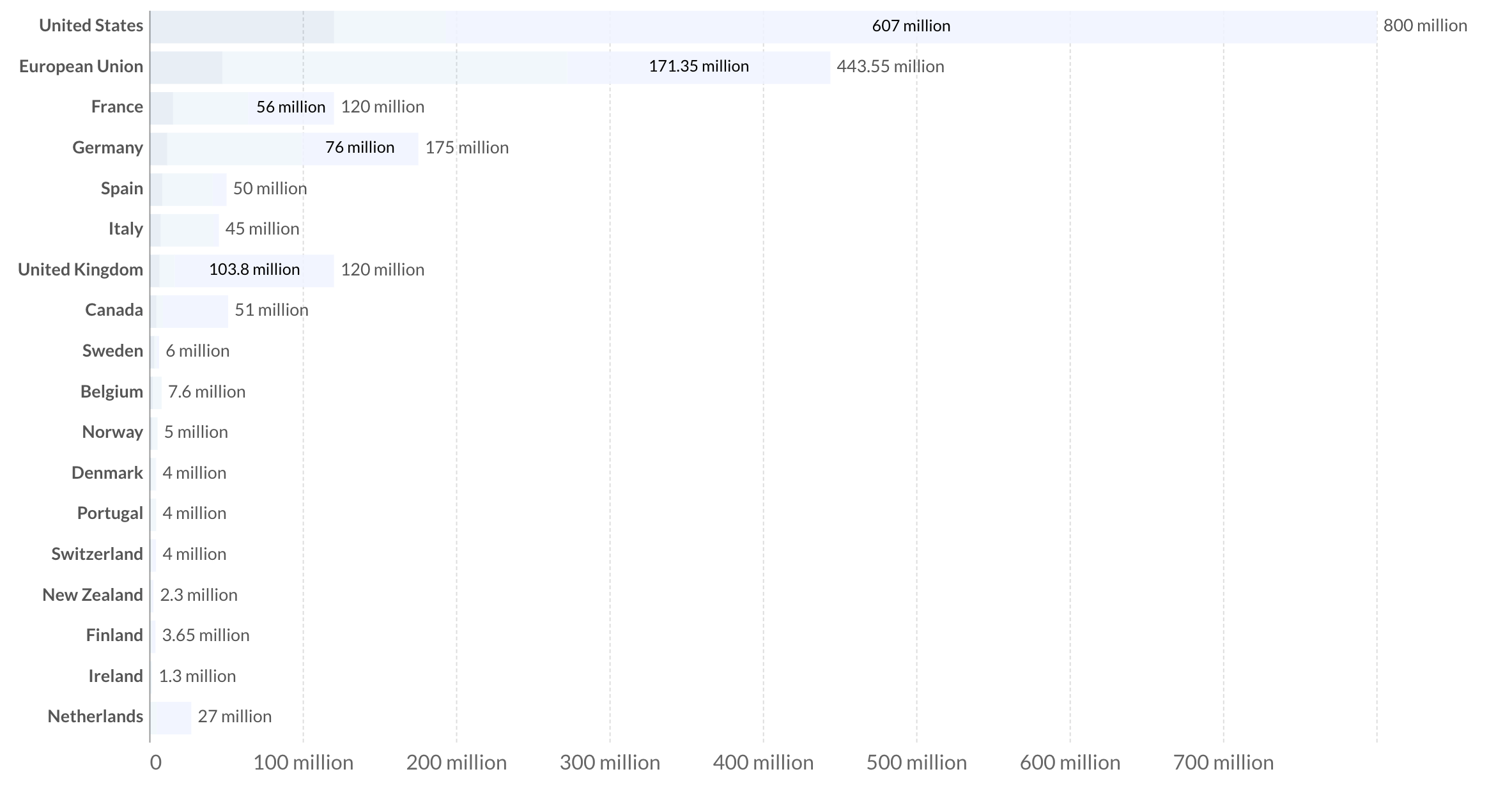The width and height of the screenshot is (1512, 790).
Task: Click the 500 million axis tick label
Action: [917, 763]
